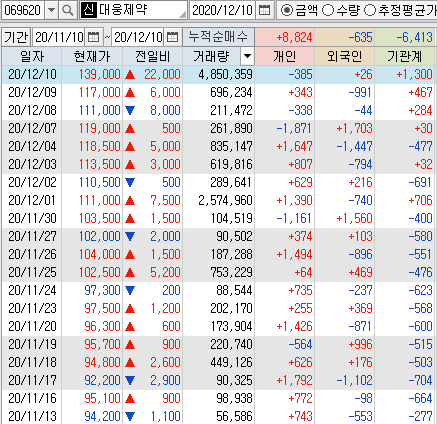
Task: Click the stock name field 대웅제약
Action: [133, 10]
